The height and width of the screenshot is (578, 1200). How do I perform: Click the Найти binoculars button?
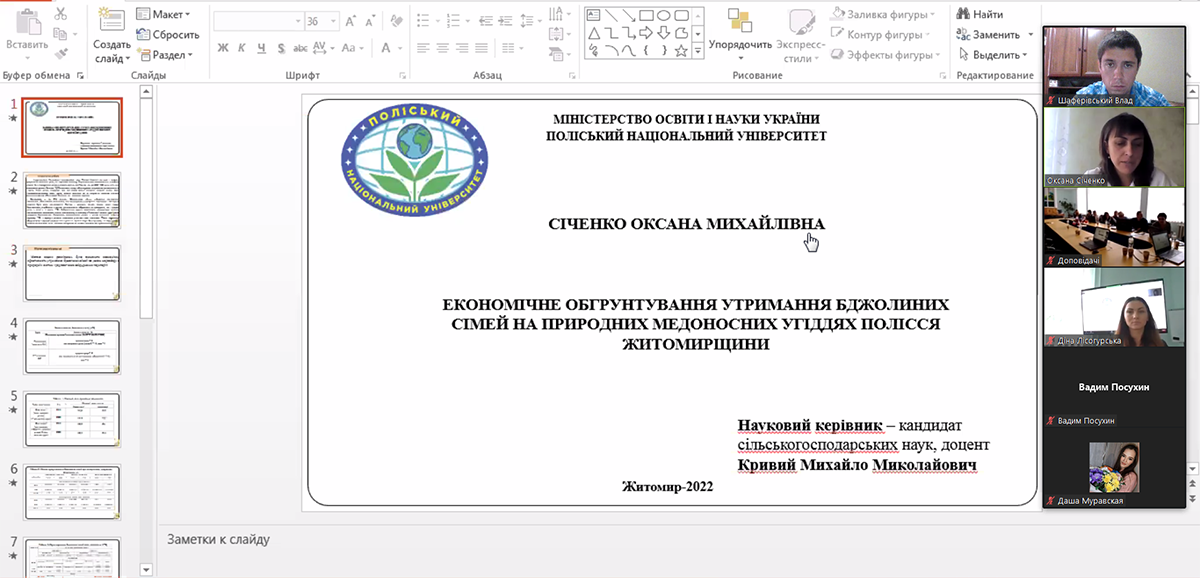click(x=980, y=14)
